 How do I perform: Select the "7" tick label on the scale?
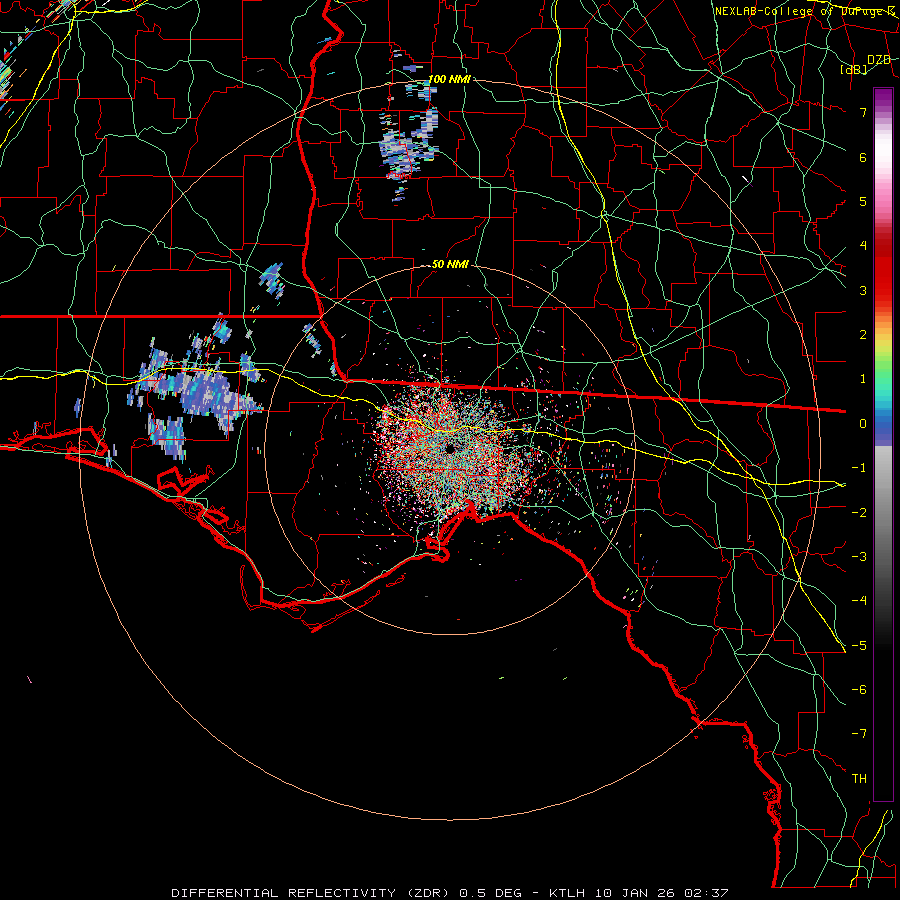pos(863,112)
